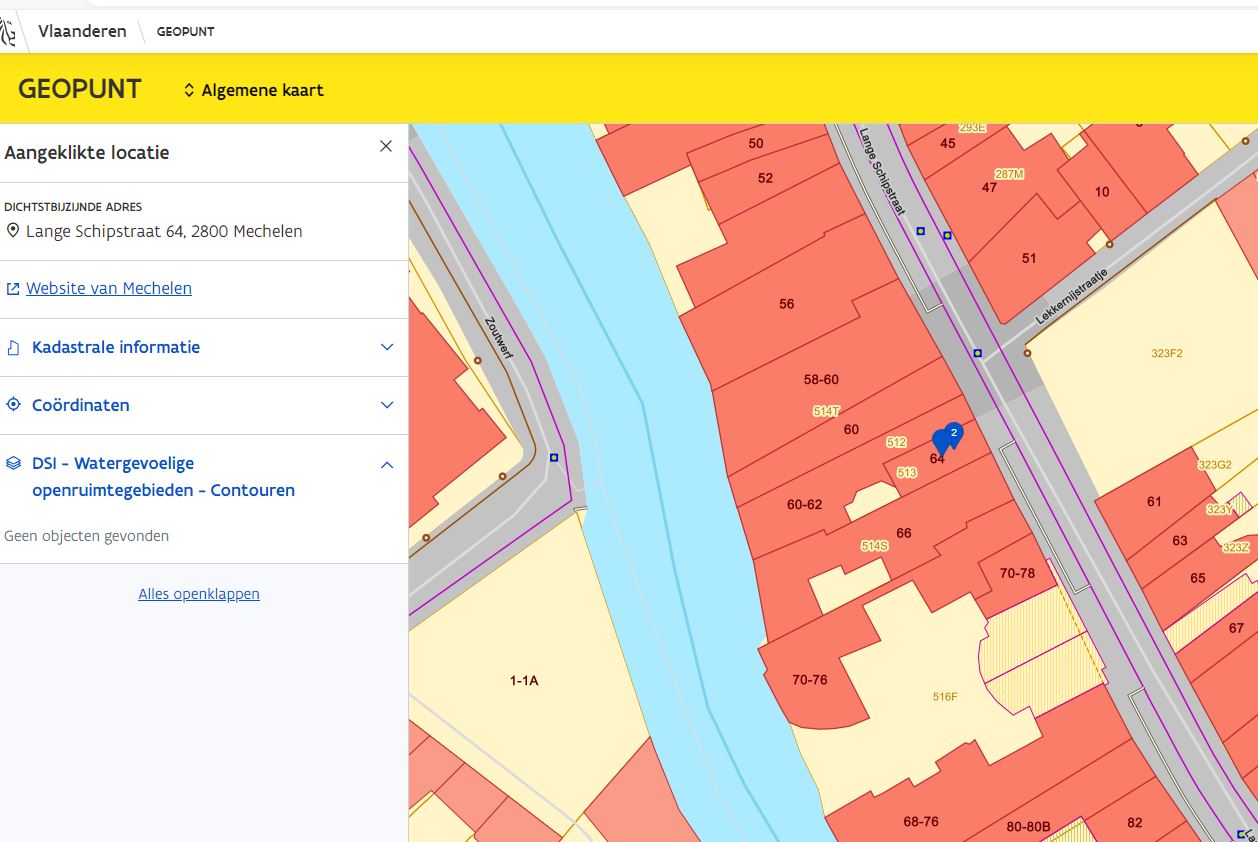The image size is (1258, 842).
Task: Click the brown circle marker at Lekkernijstraatje corner
Action: [x=1027, y=353]
